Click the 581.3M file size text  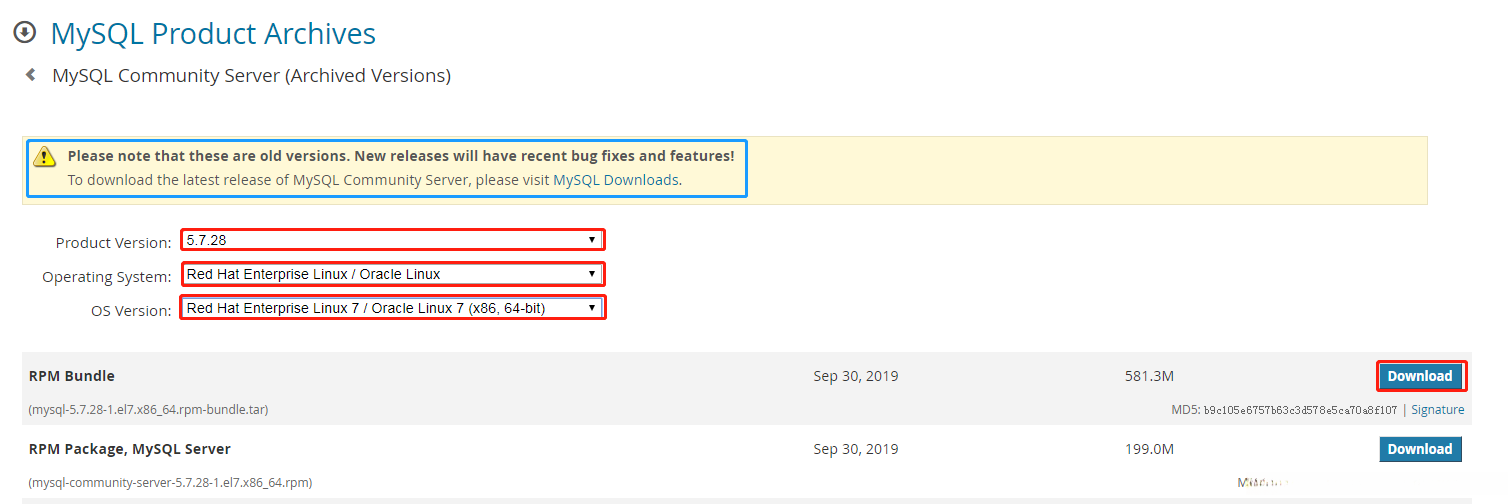1149,376
